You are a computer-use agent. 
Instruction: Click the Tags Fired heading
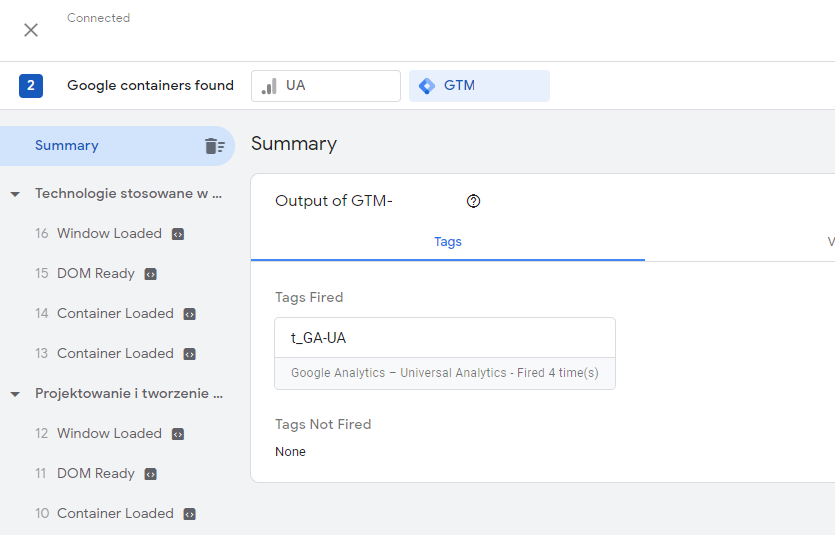309,297
